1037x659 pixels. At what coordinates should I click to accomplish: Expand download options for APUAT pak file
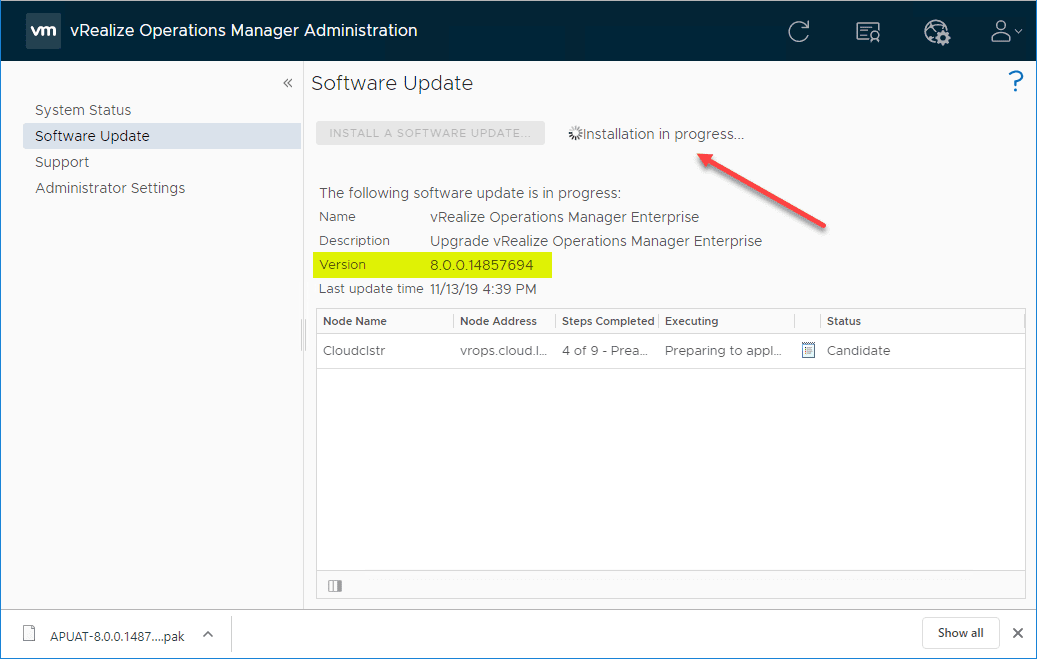coord(208,634)
